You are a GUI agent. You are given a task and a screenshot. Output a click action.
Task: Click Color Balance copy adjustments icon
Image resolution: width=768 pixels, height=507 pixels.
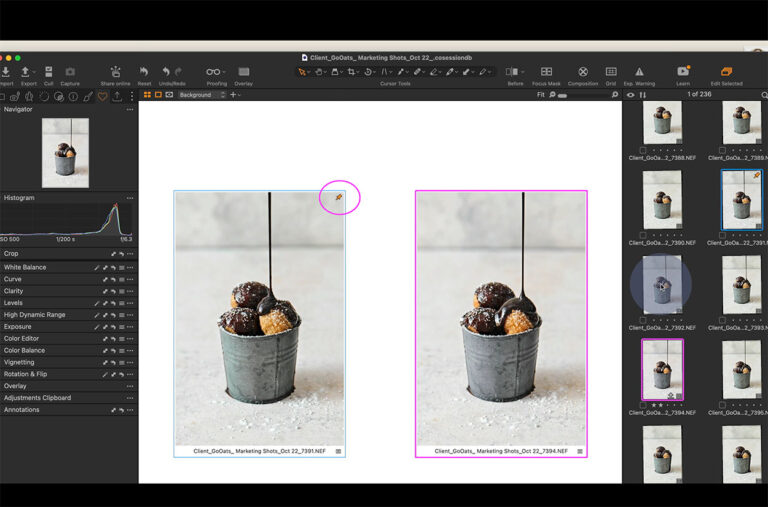click(105, 351)
